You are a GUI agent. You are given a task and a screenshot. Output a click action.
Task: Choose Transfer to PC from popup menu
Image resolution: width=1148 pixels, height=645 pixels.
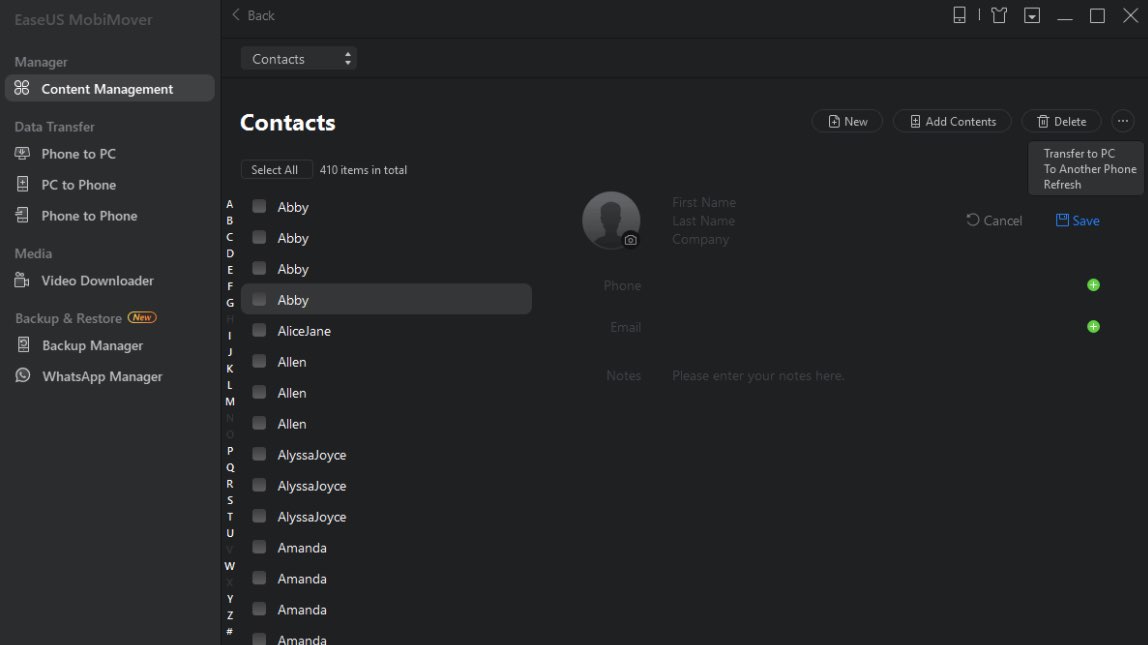tap(1078, 153)
